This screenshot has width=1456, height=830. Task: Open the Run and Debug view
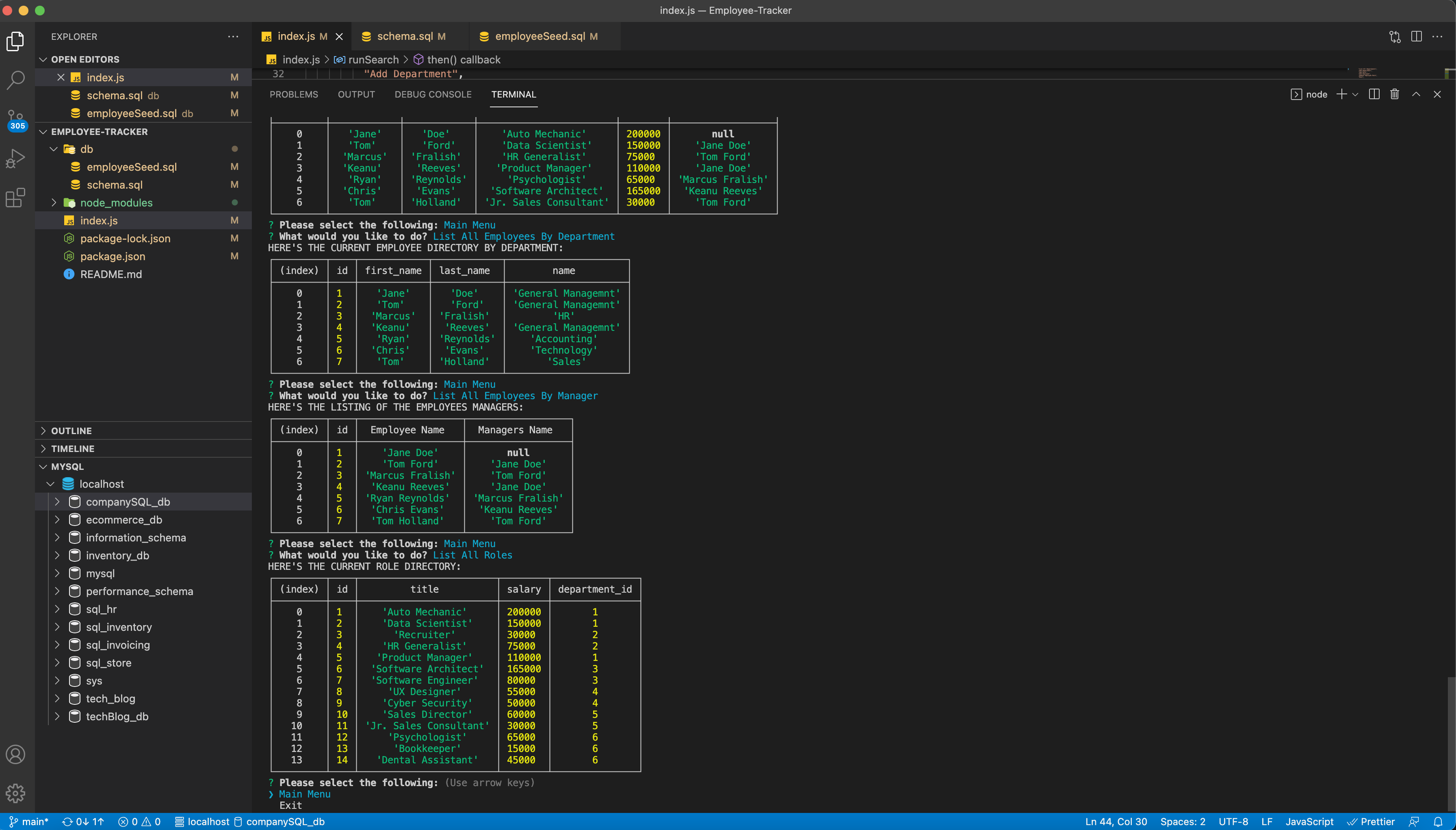click(x=15, y=158)
